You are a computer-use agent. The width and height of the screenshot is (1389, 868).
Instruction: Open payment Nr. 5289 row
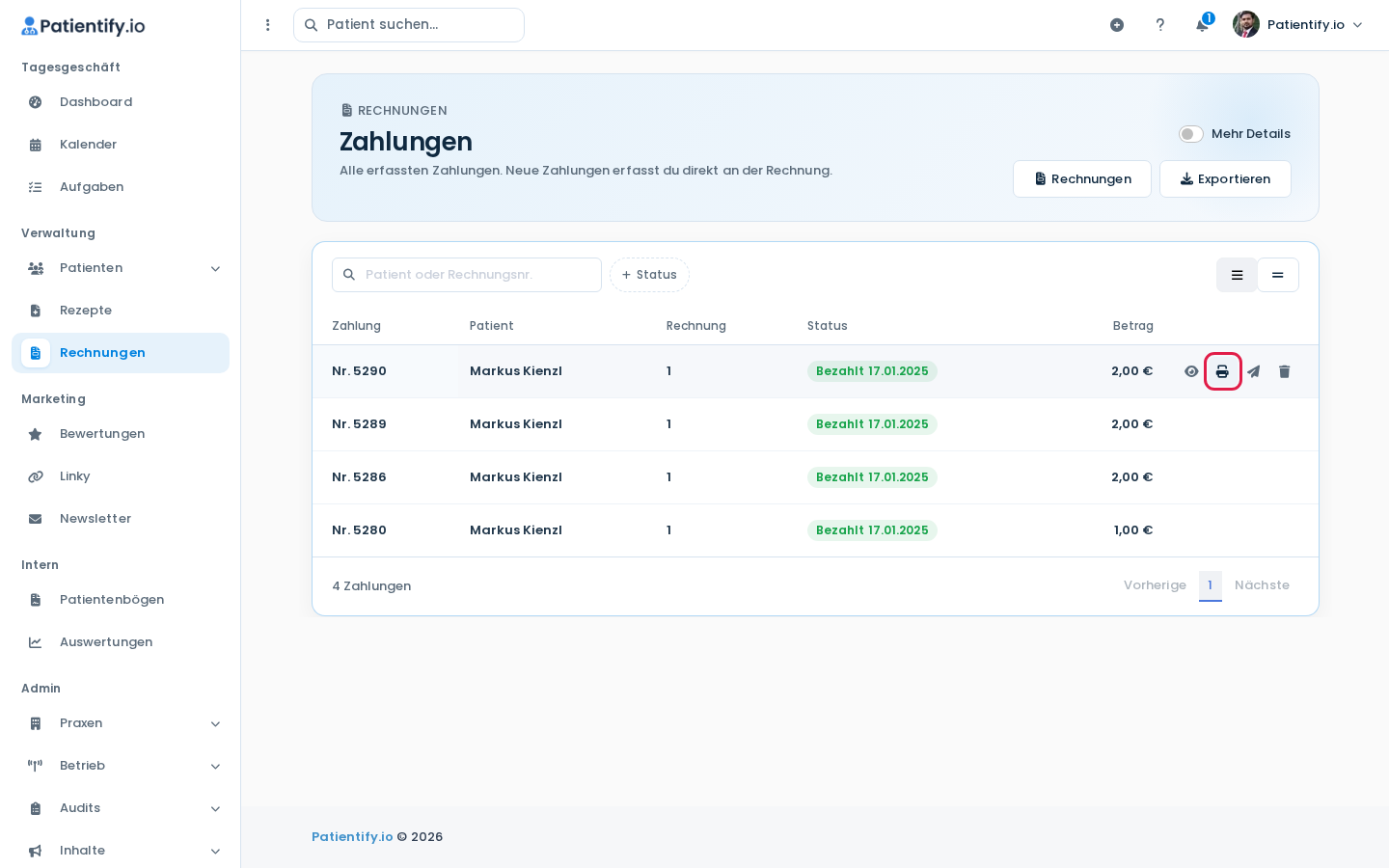pos(815,424)
